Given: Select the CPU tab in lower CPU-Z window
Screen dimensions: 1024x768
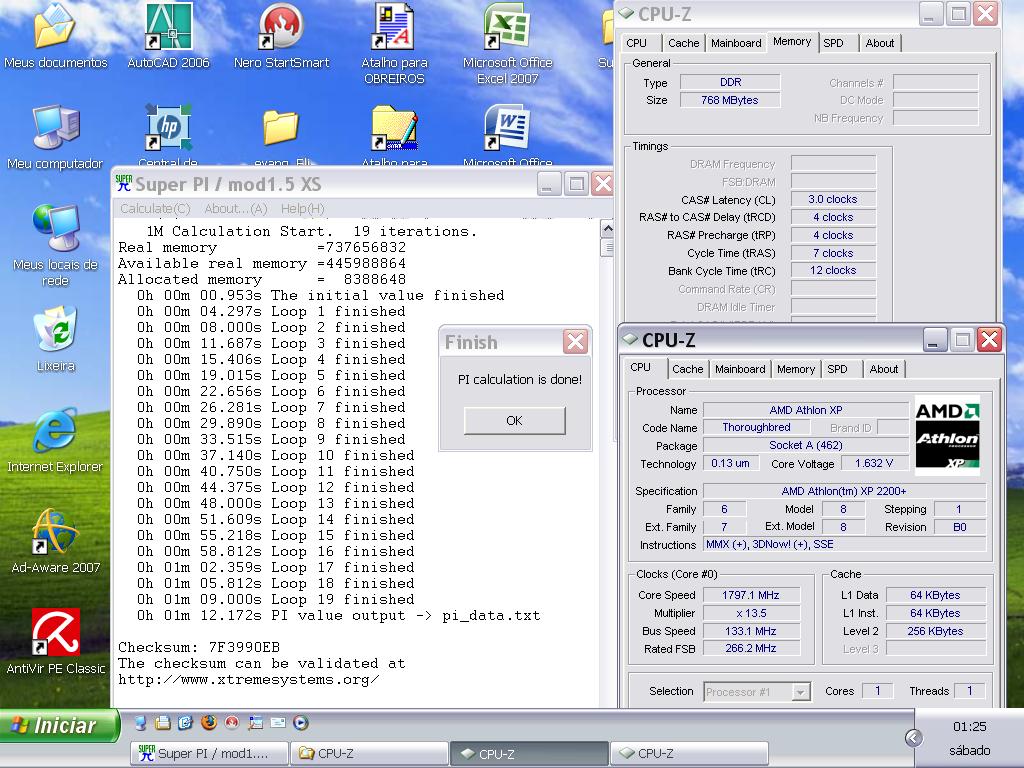Looking at the screenshot, I should coord(641,368).
